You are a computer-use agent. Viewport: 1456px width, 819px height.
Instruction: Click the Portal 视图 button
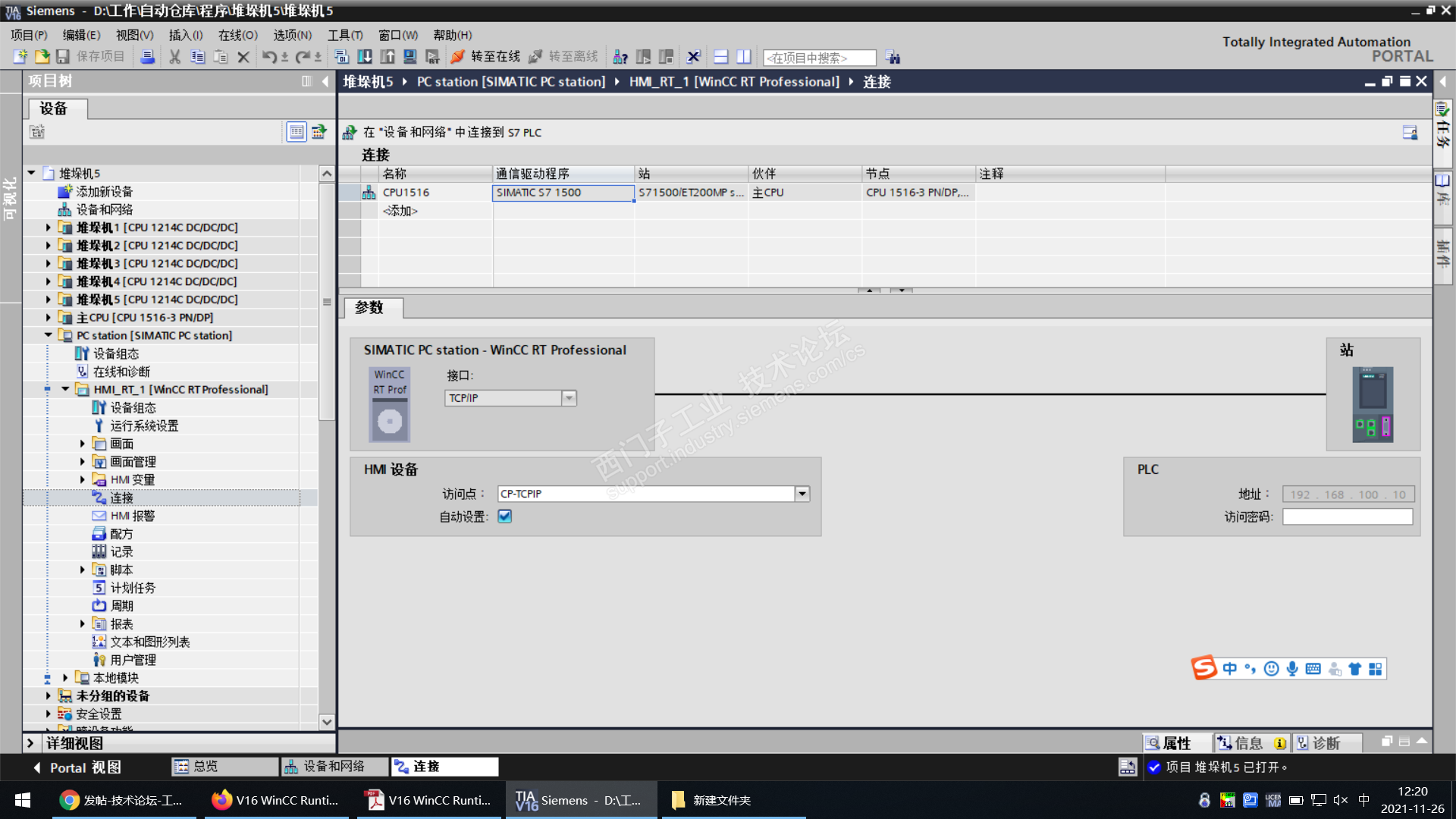click(77, 767)
